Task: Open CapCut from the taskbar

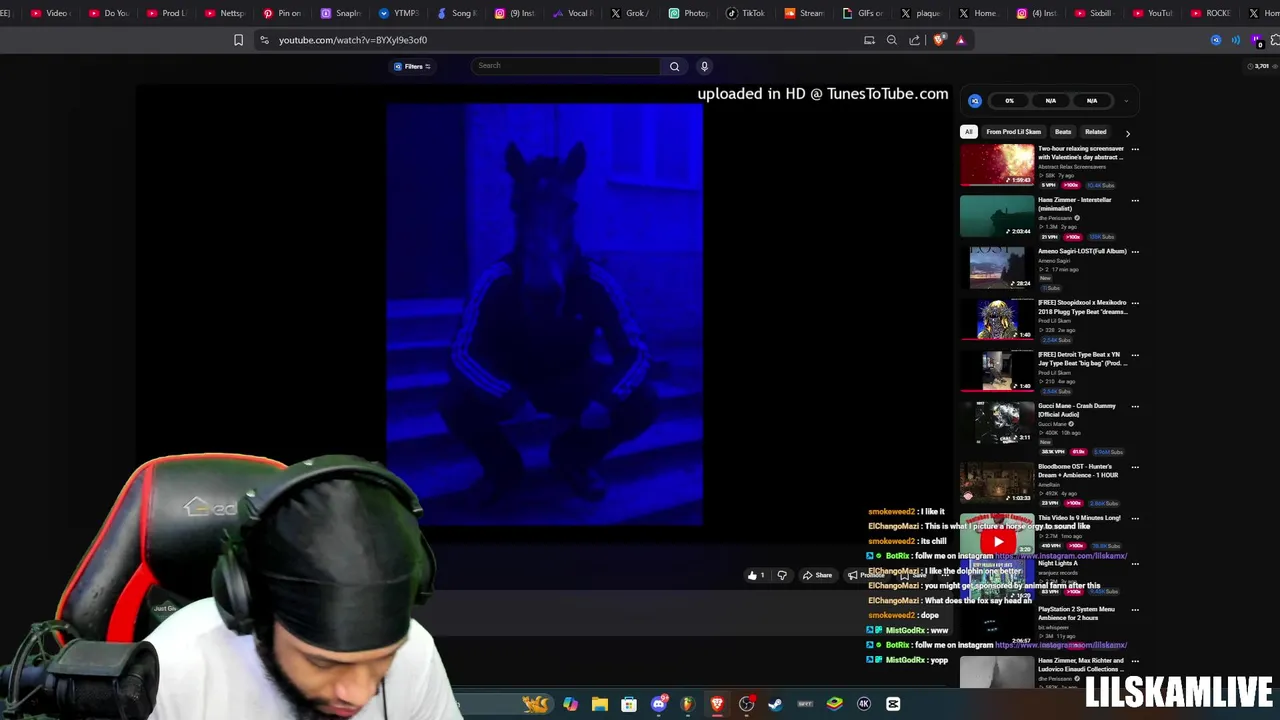Action: click(x=893, y=704)
